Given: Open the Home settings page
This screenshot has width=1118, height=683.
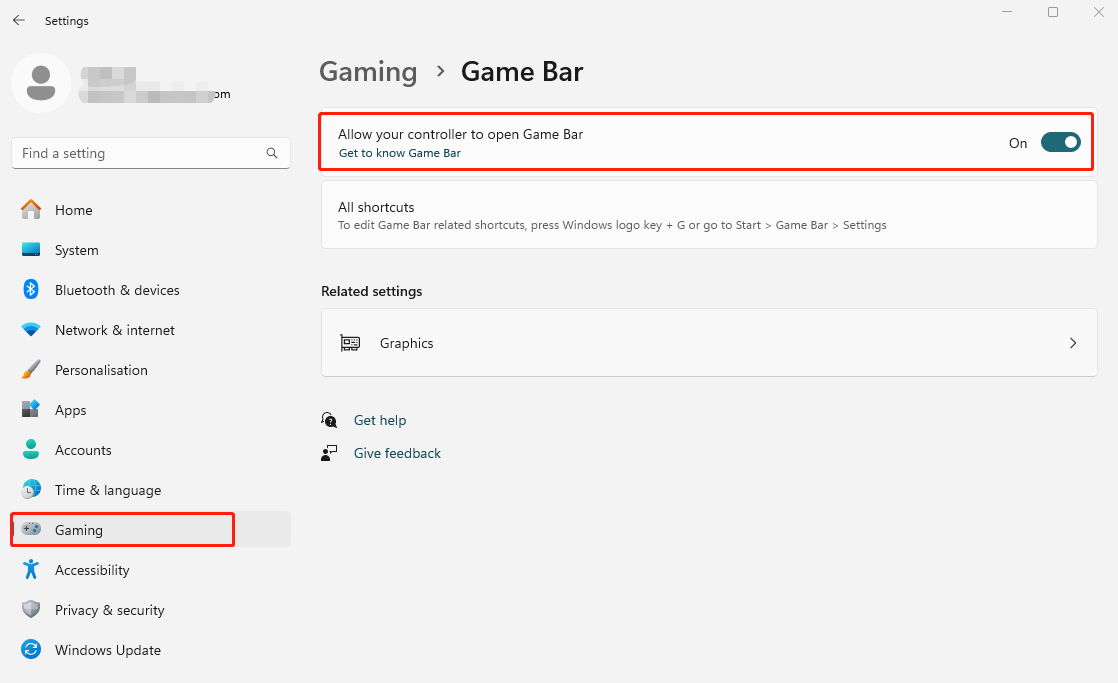Looking at the screenshot, I should click(x=151, y=210).
